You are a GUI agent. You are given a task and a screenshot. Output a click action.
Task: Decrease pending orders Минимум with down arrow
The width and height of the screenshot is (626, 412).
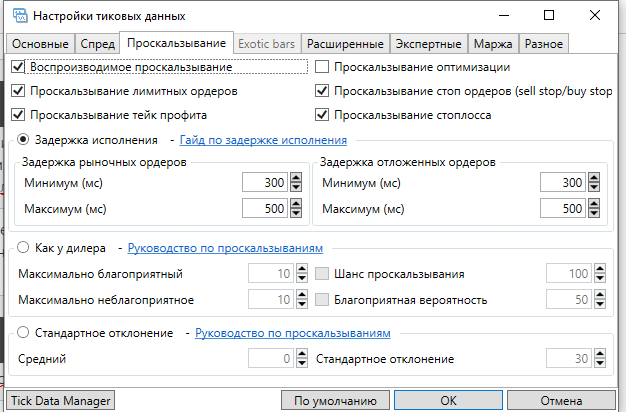click(594, 187)
